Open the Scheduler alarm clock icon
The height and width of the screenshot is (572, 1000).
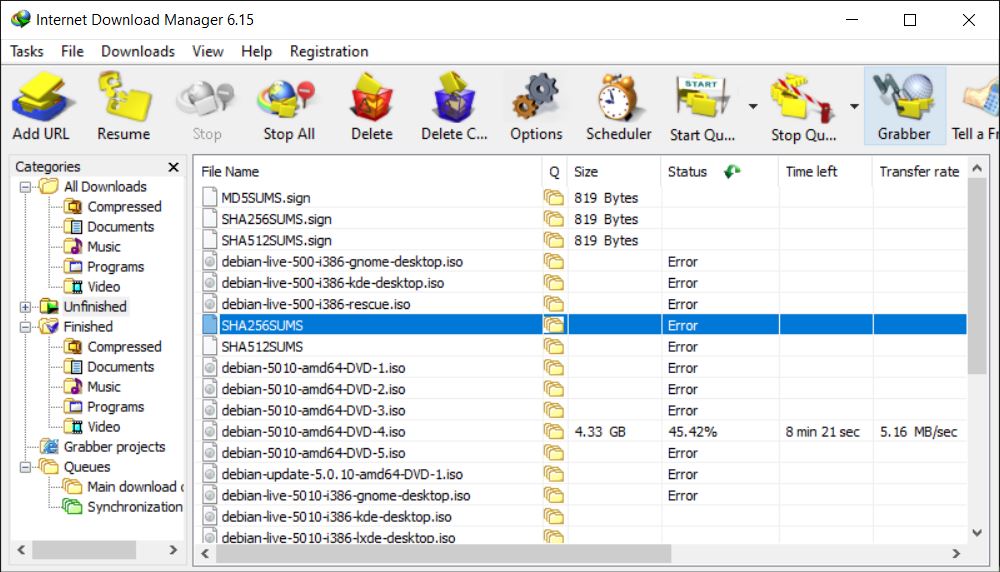tap(618, 98)
